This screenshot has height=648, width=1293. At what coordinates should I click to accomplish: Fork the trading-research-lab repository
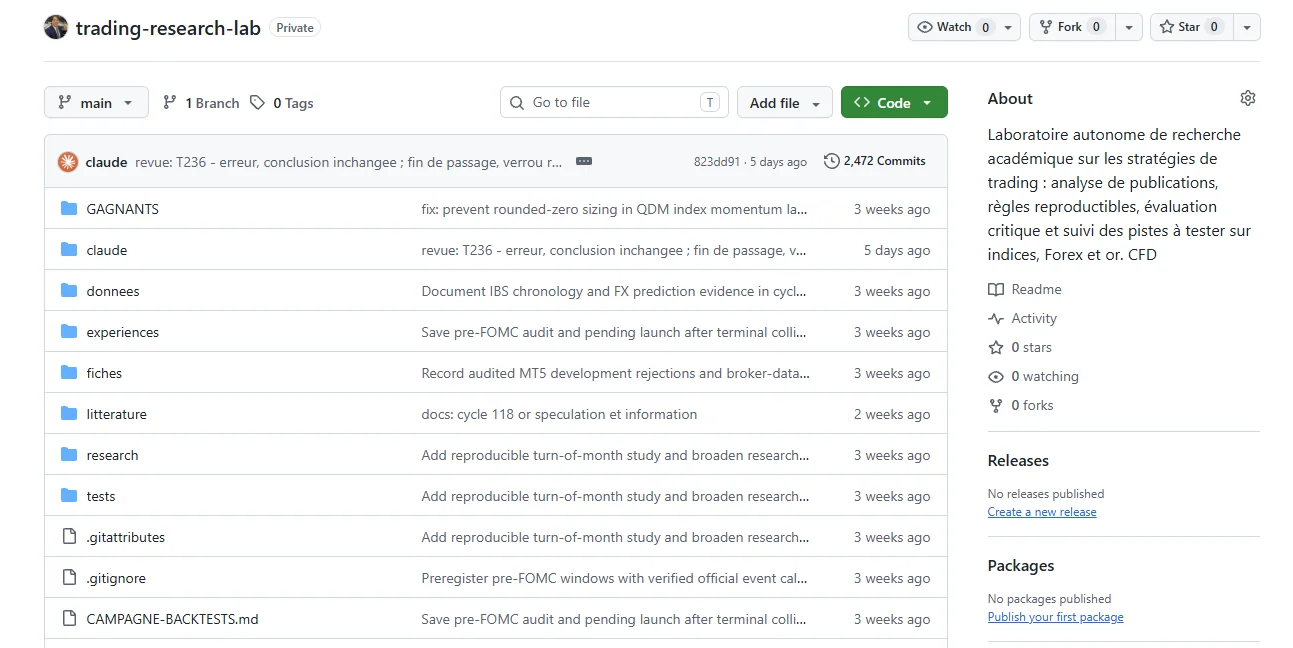1072,27
